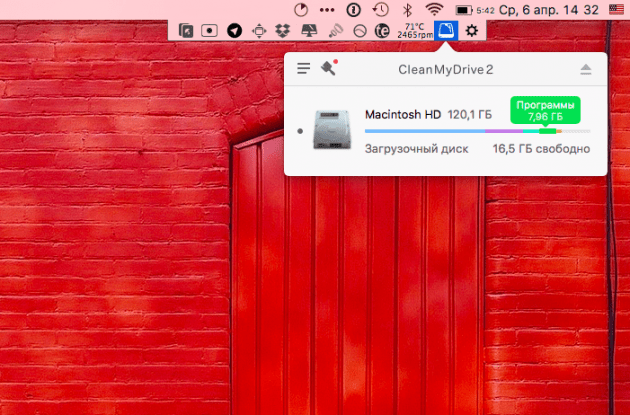This screenshot has width=630, height=415.
Task: Click the cleanup broom icon with red dot
Action: (329, 67)
